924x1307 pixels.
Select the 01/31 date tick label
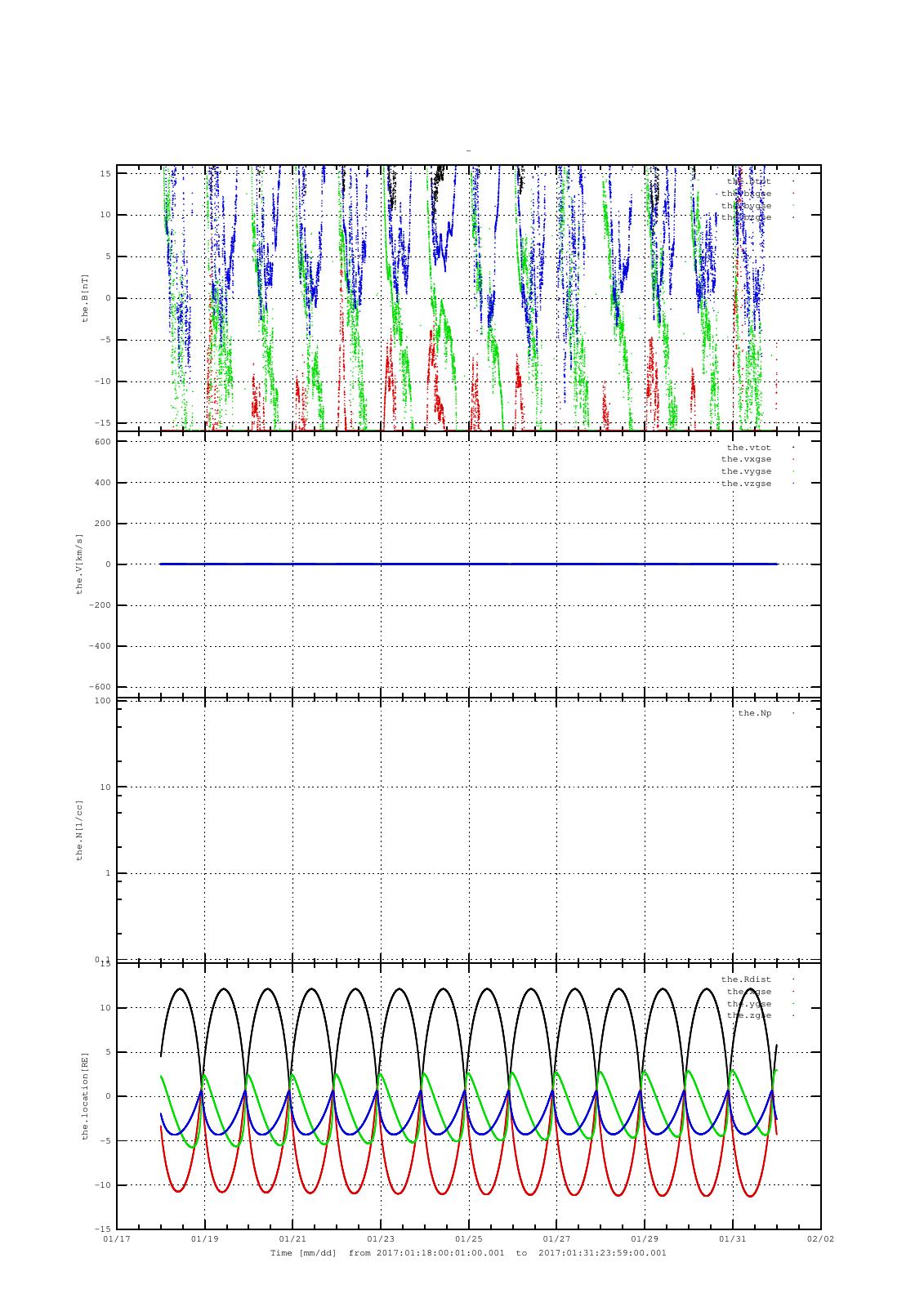point(733,1239)
